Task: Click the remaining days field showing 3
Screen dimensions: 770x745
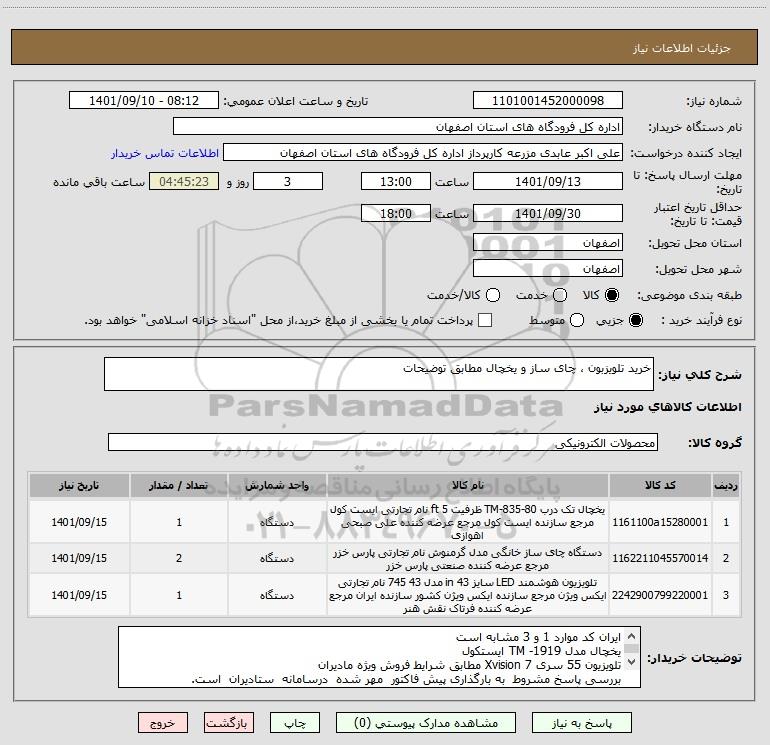Action: [x=288, y=181]
